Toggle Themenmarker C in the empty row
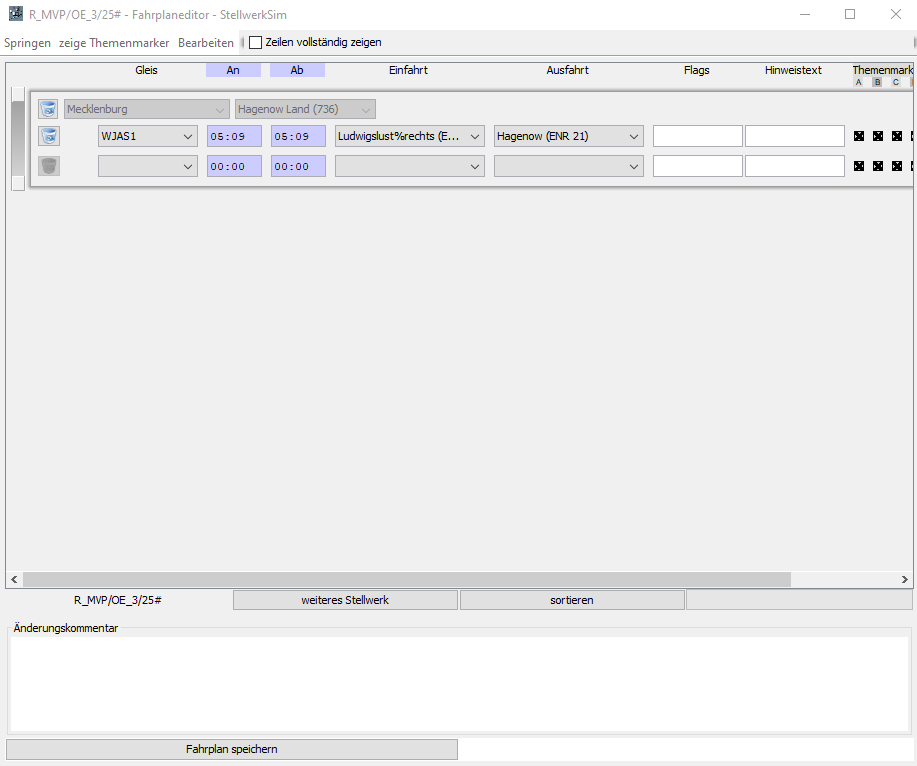The height and width of the screenshot is (766, 917). pyautogui.click(x=897, y=167)
